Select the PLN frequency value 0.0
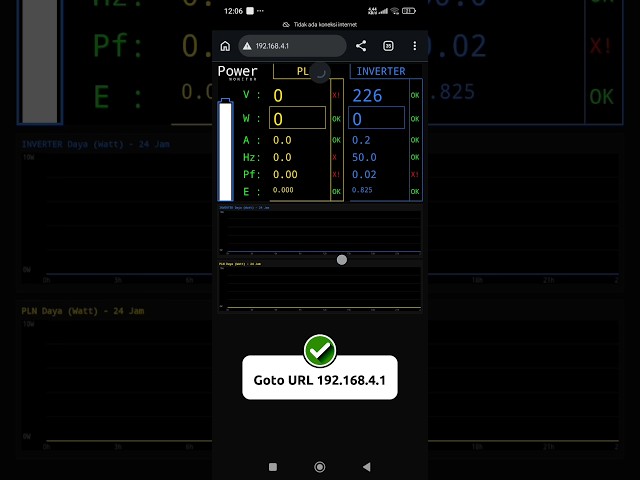This screenshot has width=640, height=480. click(282, 157)
